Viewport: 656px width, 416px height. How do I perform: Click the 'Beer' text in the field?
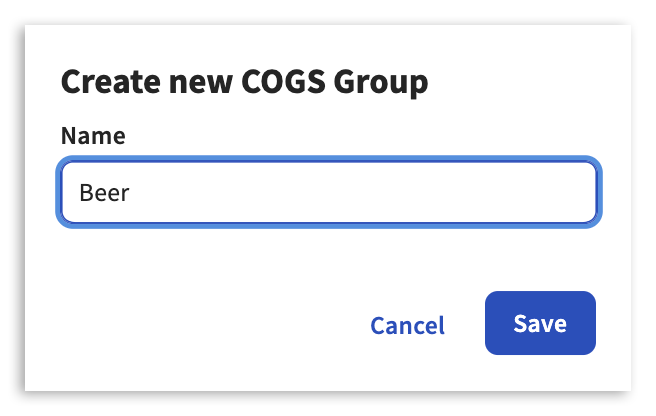[104, 192]
